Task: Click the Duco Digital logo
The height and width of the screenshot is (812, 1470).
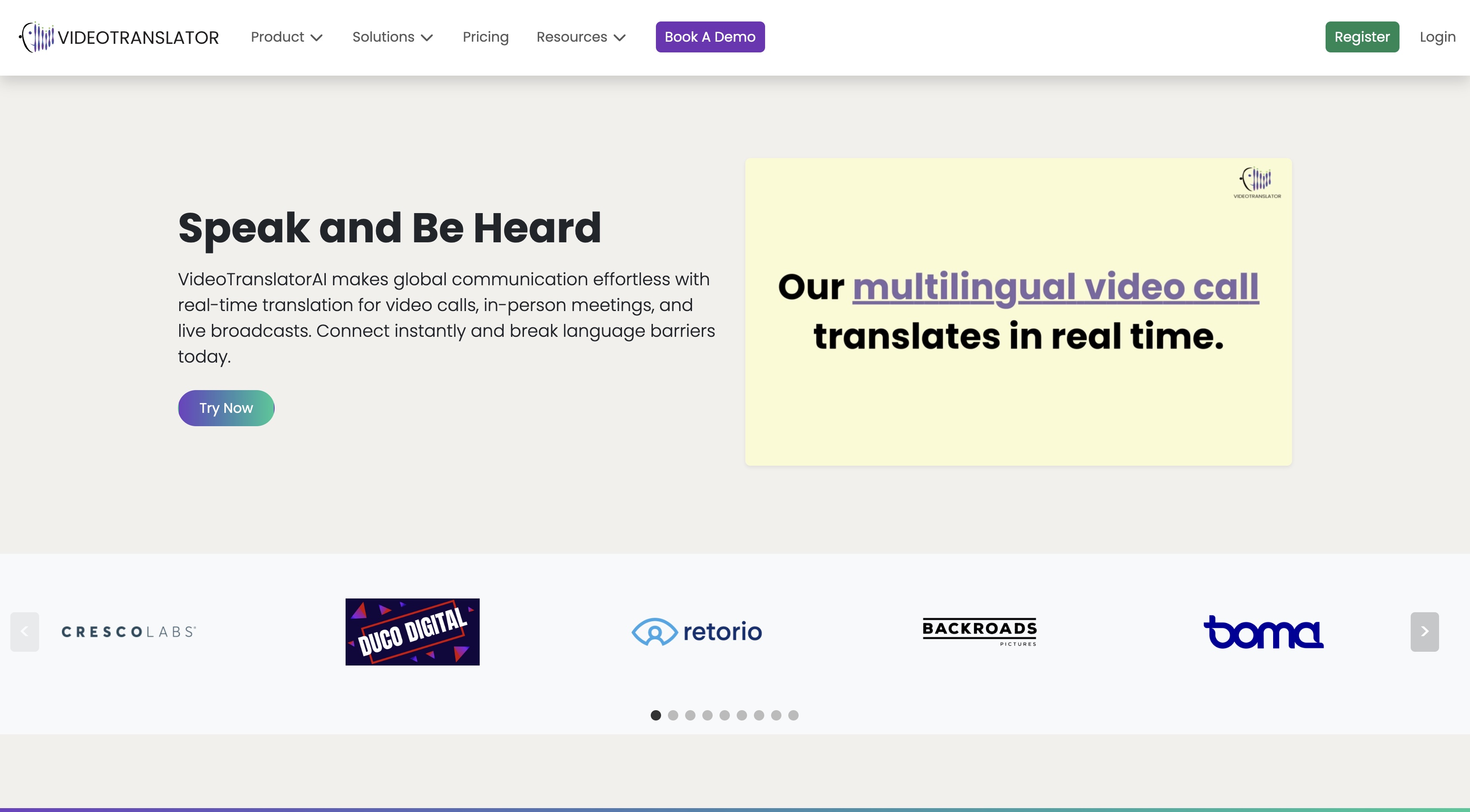Action: point(412,632)
